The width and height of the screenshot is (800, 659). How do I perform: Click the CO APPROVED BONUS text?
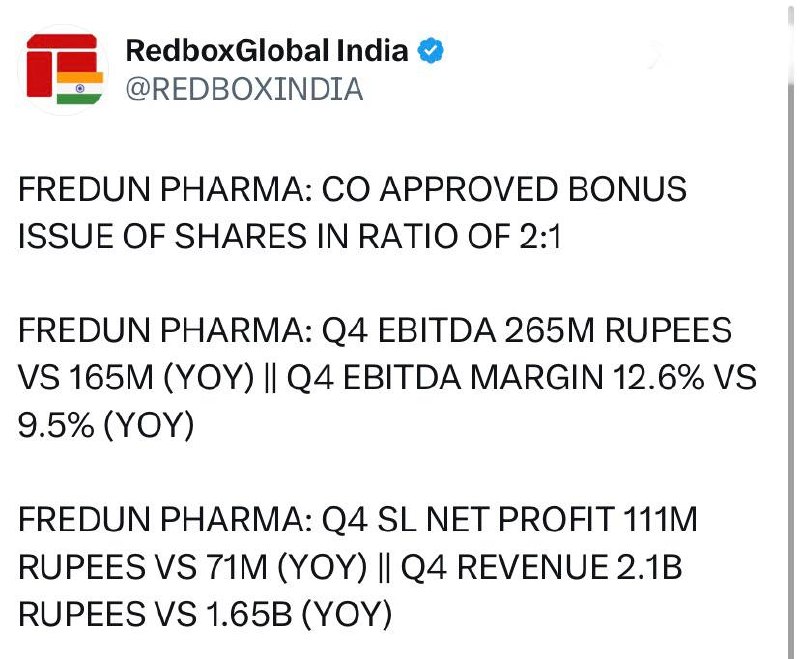tap(504, 189)
